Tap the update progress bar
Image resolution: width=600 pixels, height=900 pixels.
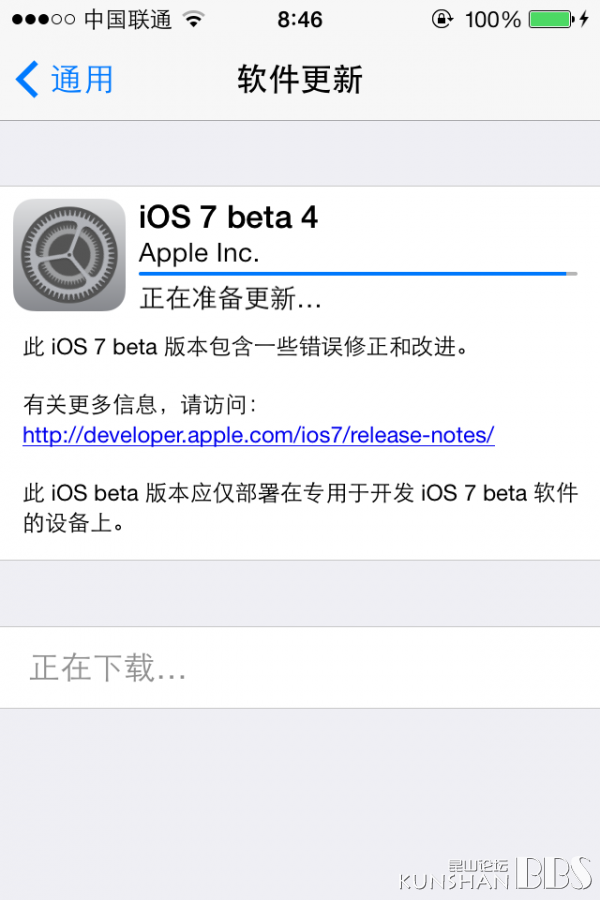pos(358,274)
